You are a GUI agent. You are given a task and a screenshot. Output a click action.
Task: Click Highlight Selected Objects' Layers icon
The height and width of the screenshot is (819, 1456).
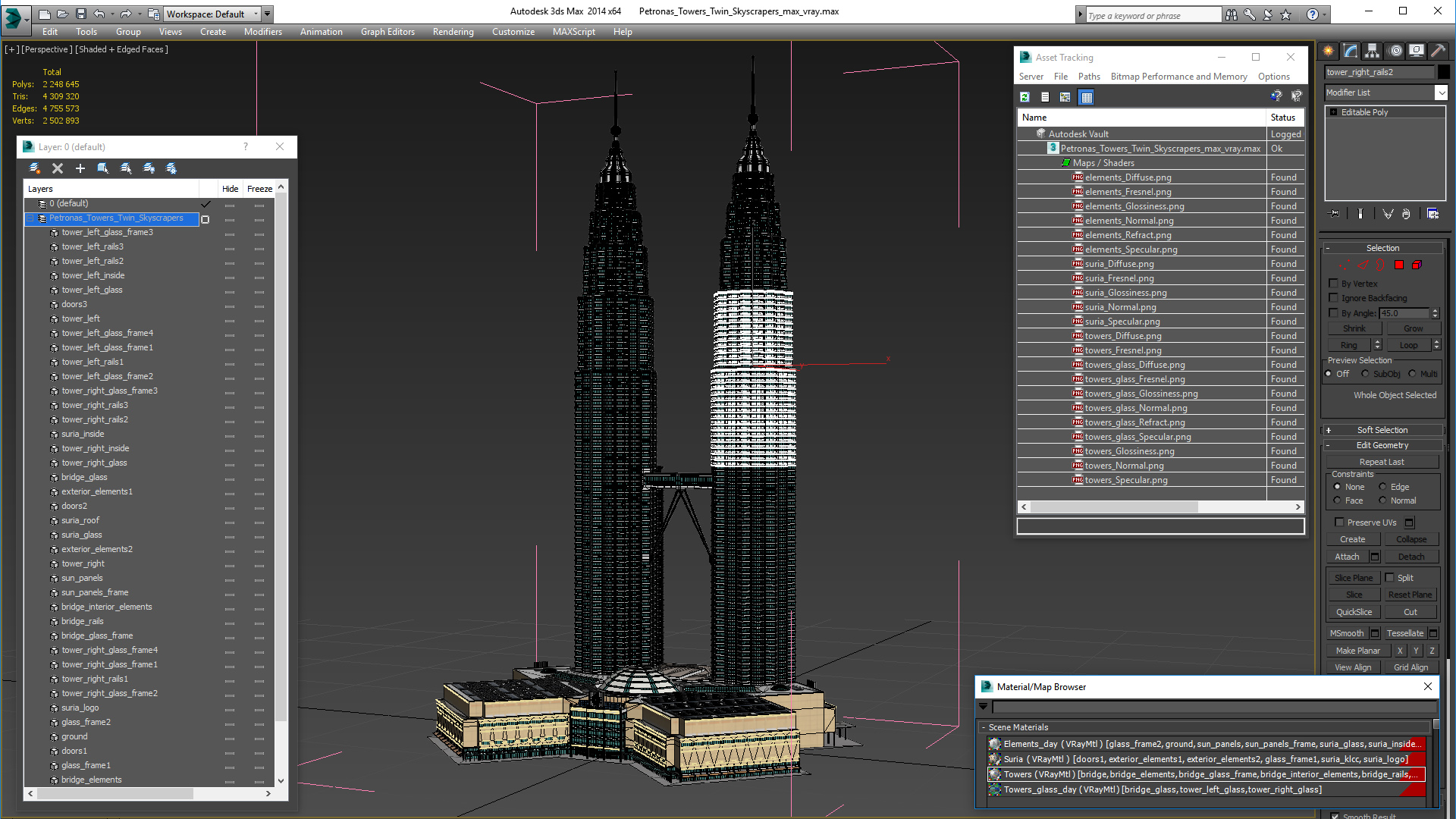pyautogui.click(x=126, y=168)
